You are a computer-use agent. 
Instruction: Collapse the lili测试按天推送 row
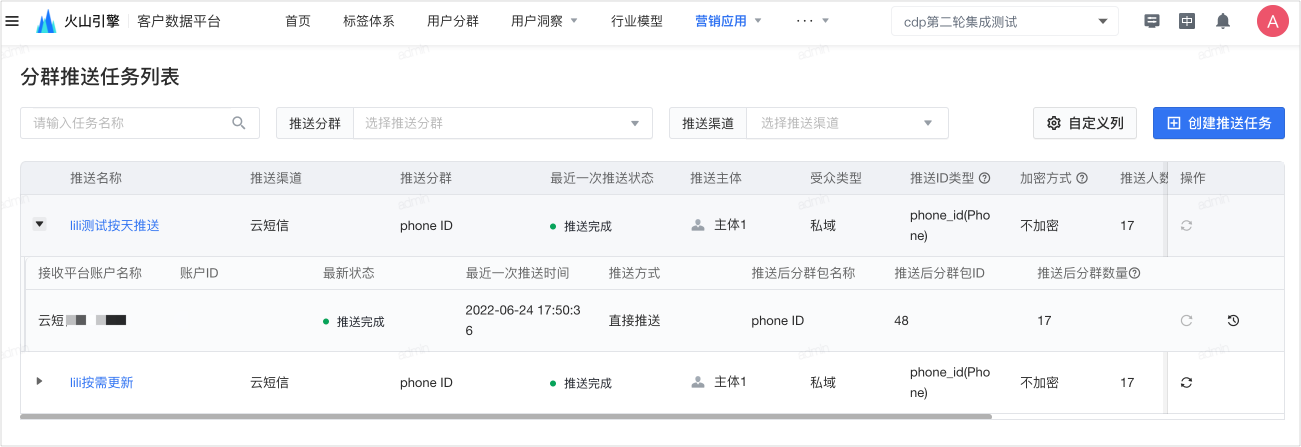39,224
